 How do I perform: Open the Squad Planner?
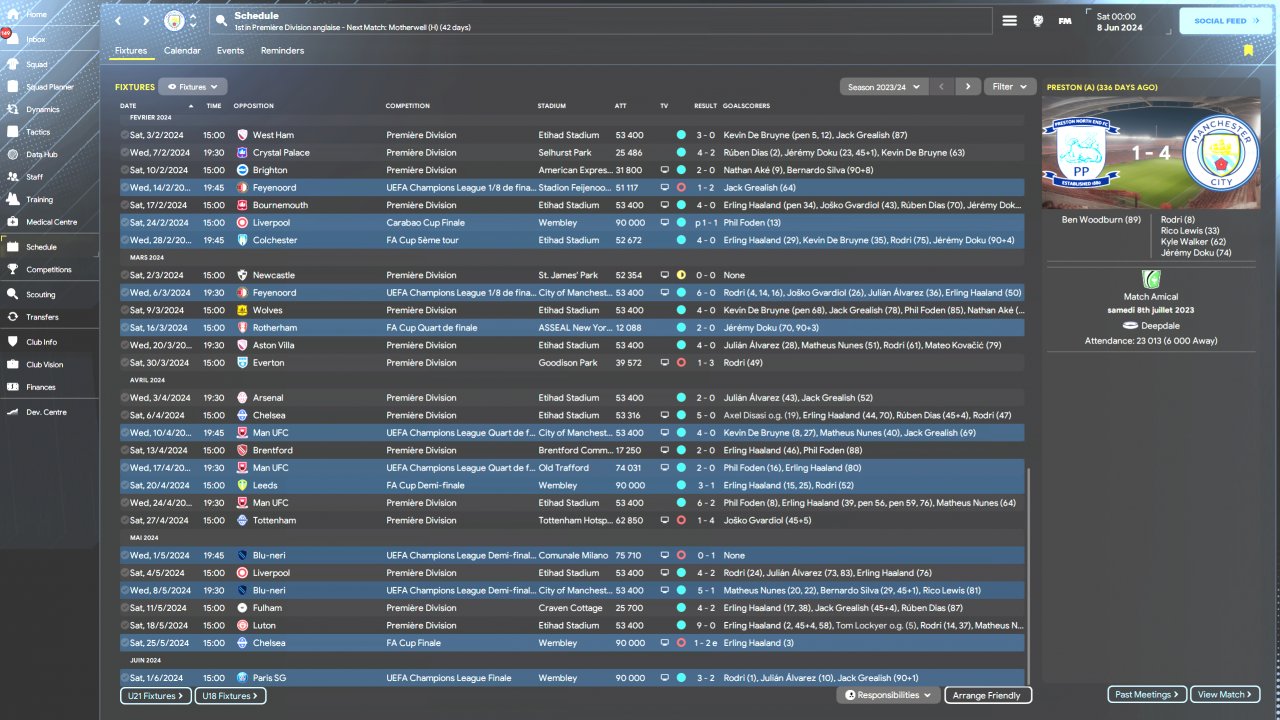50,87
